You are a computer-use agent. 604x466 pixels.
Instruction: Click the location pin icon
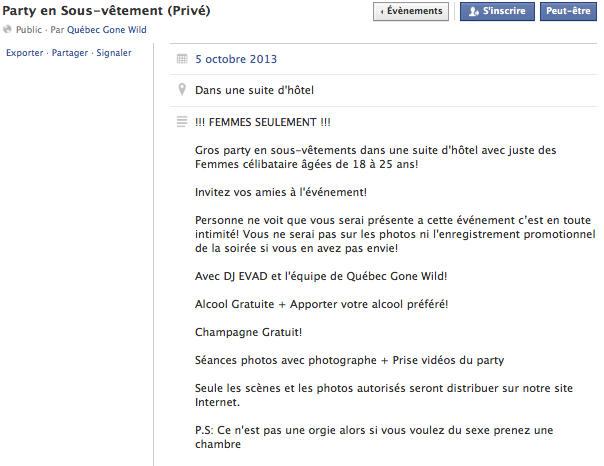[x=182, y=89]
